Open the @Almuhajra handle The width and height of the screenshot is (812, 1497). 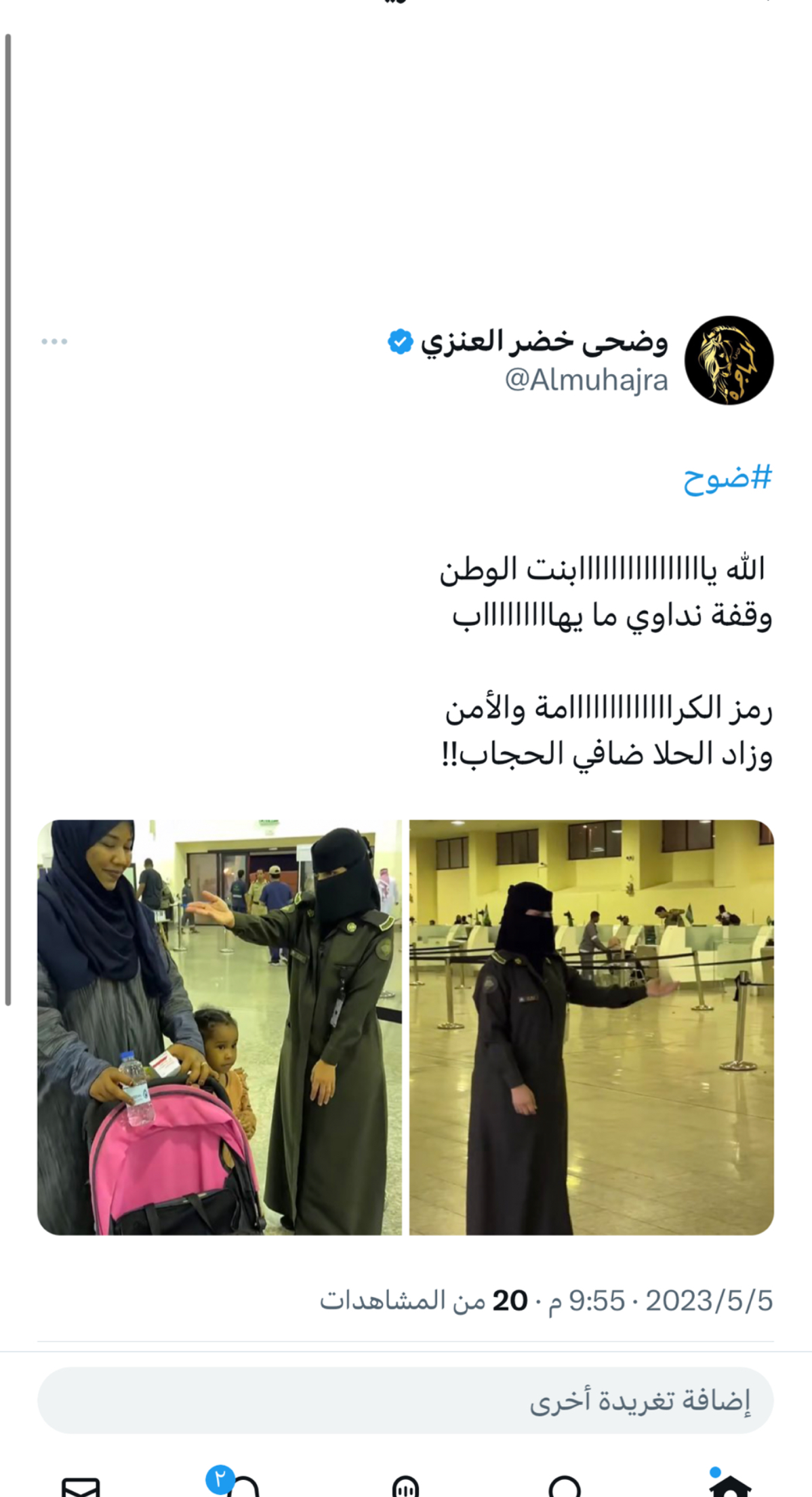586,380
